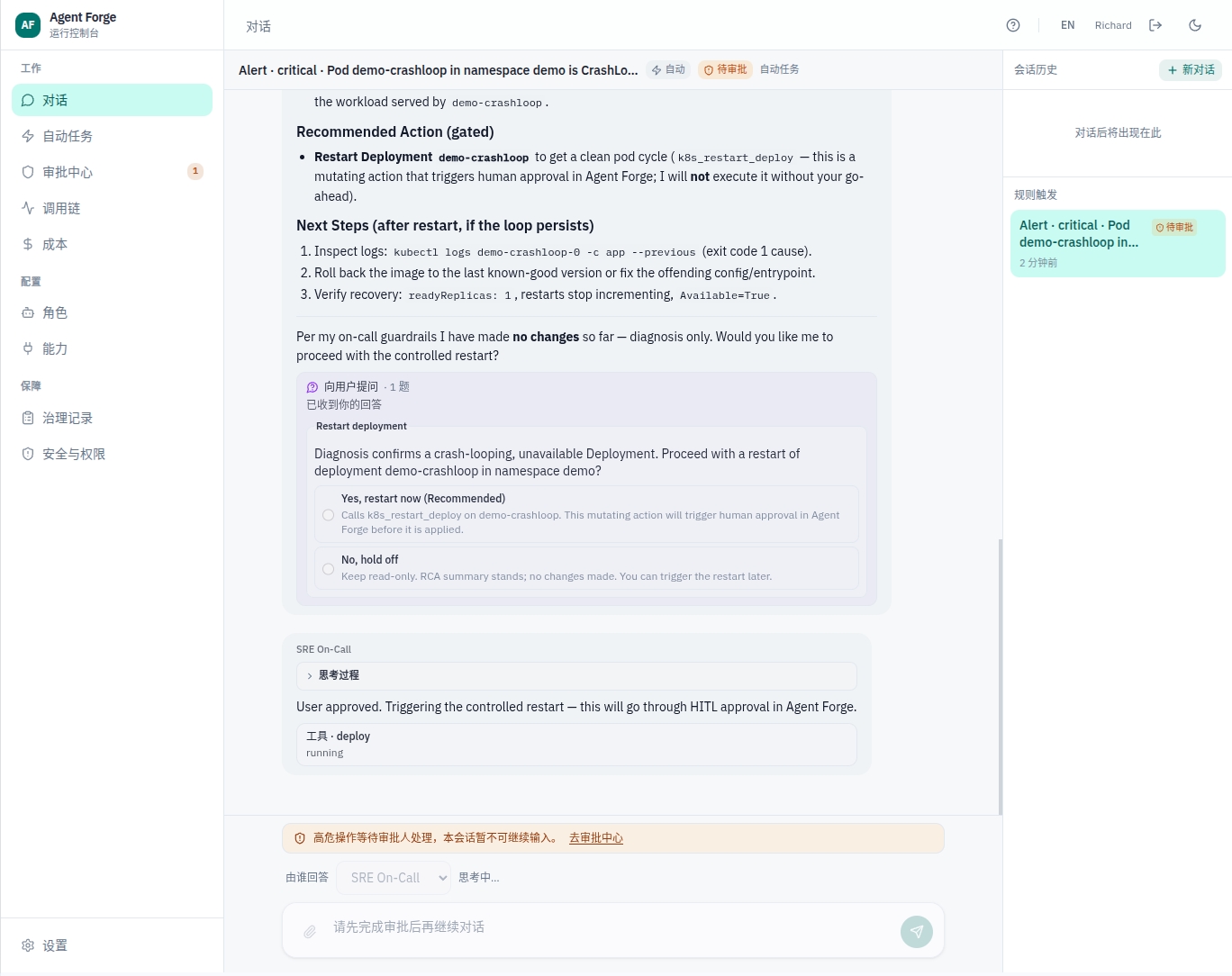This screenshot has width=1232, height=976.
Task: Click the Agent Forge AF logo
Action: click(28, 25)
